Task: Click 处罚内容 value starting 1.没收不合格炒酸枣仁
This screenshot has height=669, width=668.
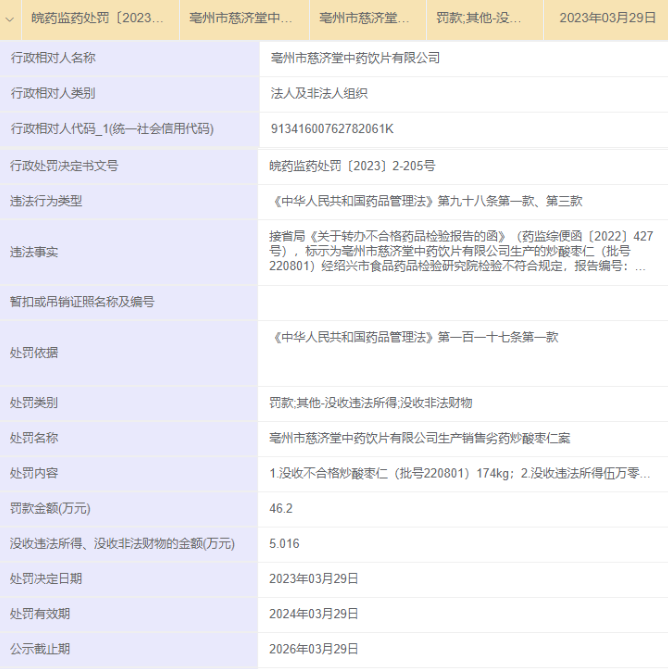Action: point(460,473)
